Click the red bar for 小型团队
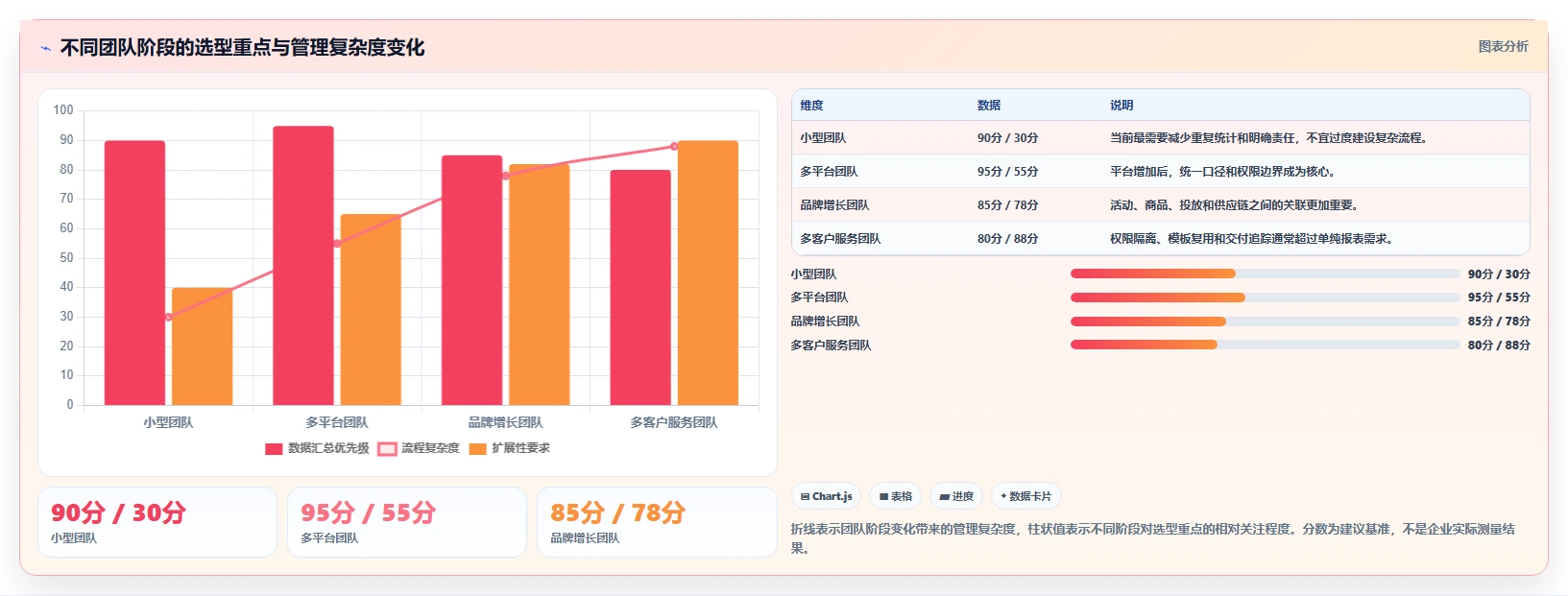1568x596 pixels. click(x=134, y=273)
